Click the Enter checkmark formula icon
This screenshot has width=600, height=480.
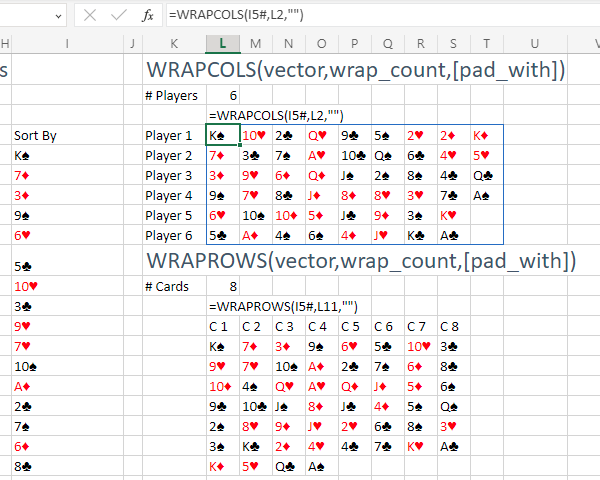(118, 16)
